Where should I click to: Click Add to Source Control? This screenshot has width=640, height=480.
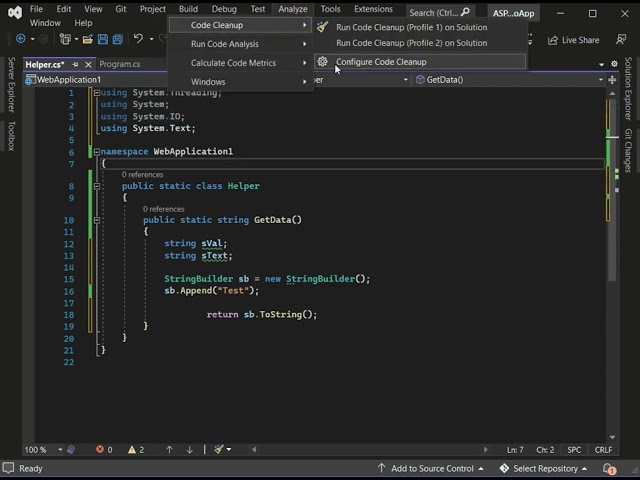431,469
